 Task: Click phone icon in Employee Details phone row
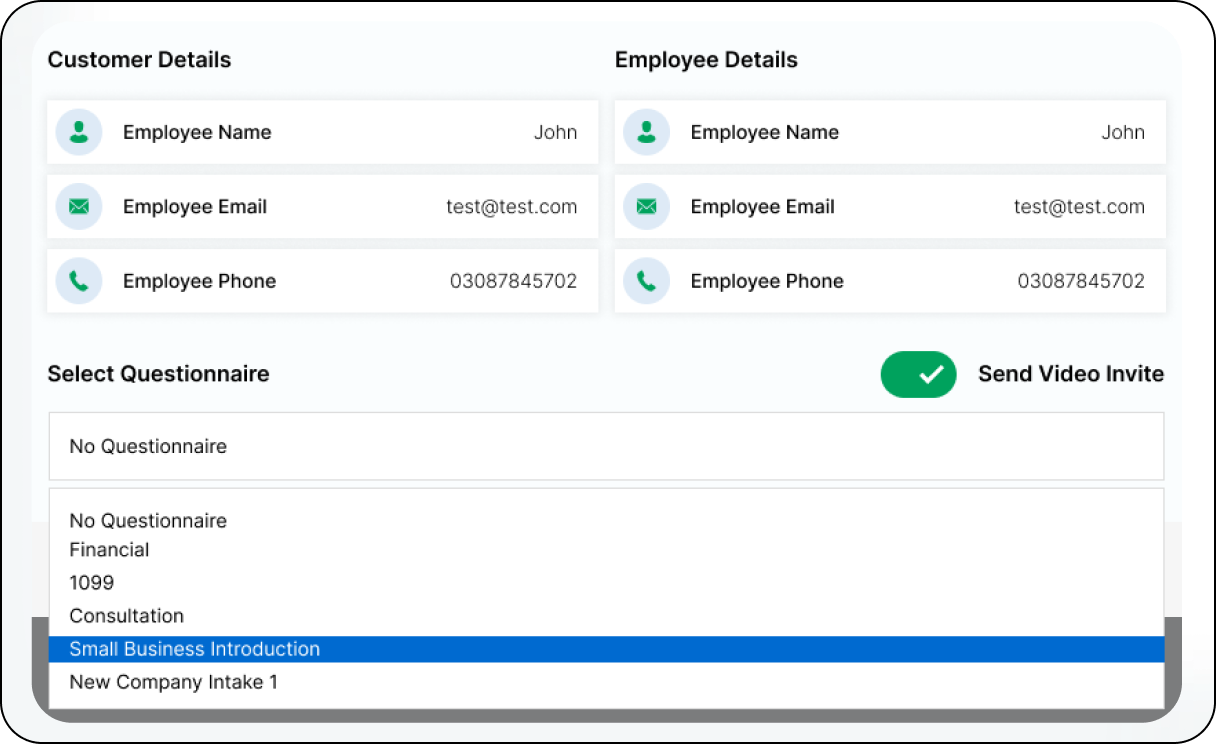coord(647,281)
